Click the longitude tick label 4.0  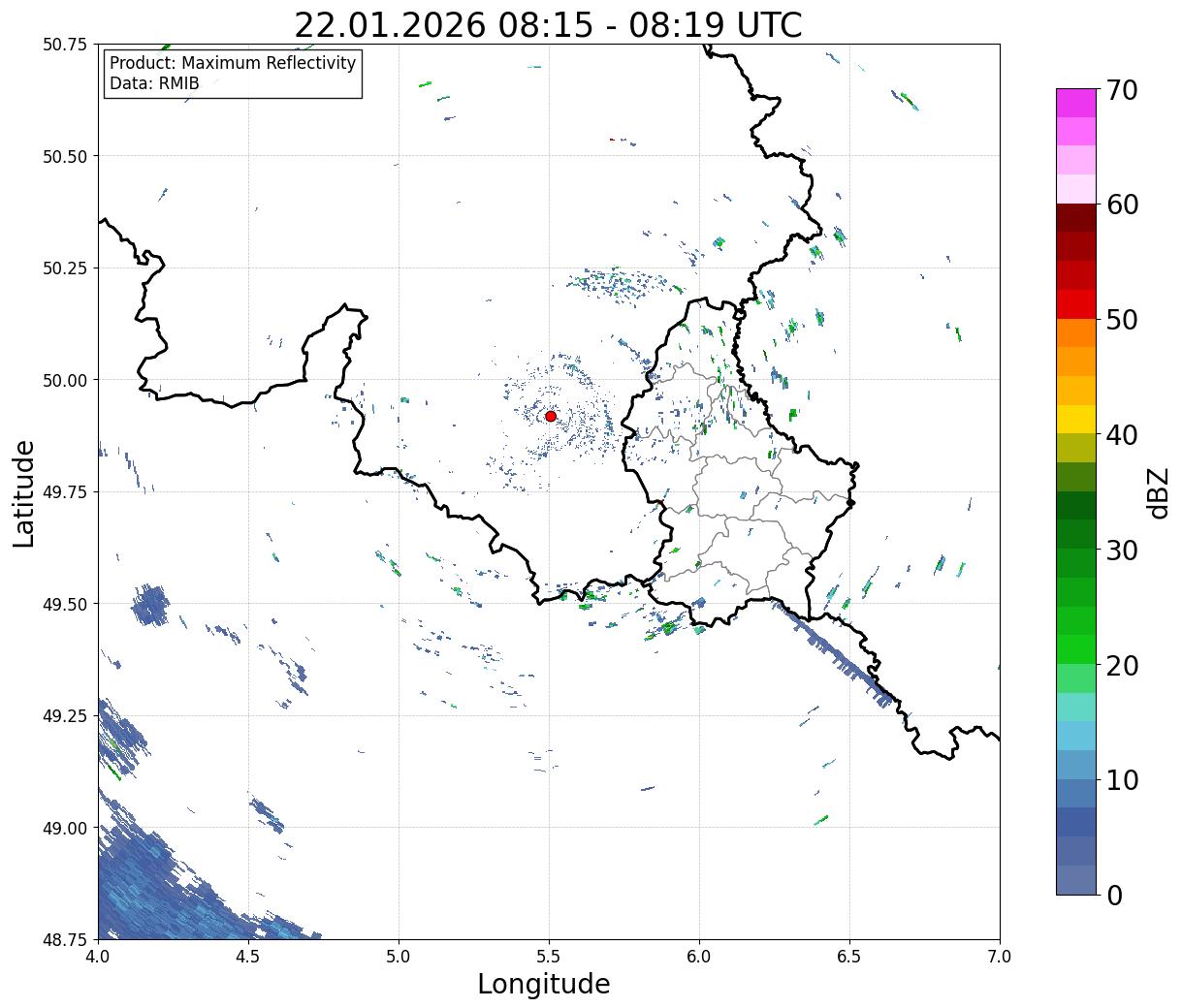pos(98,956)
